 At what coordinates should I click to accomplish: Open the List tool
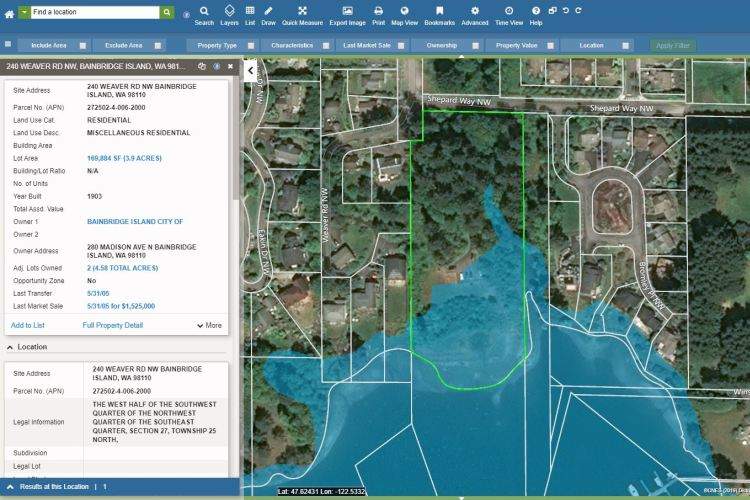[250, 15]
